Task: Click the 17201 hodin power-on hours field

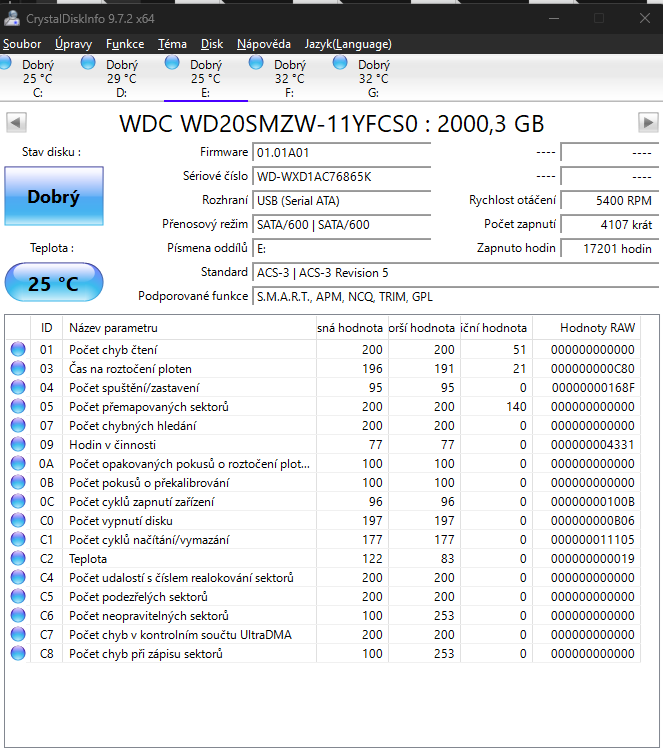Action: click(x=609, y=248)
